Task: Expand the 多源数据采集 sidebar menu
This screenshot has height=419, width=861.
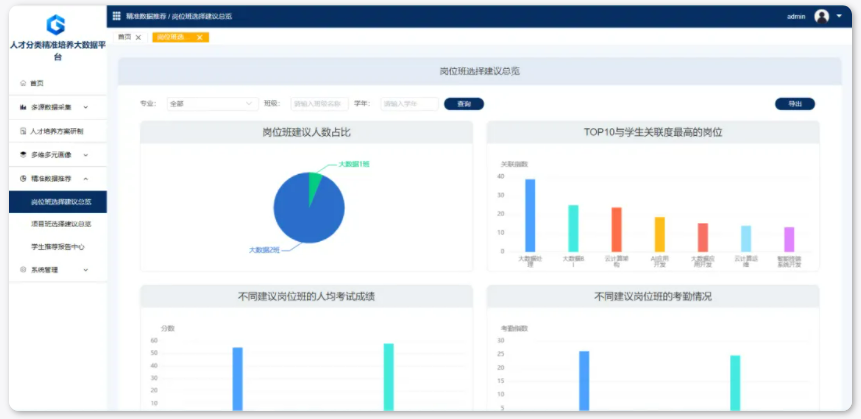Action: (x=86, y=107)
